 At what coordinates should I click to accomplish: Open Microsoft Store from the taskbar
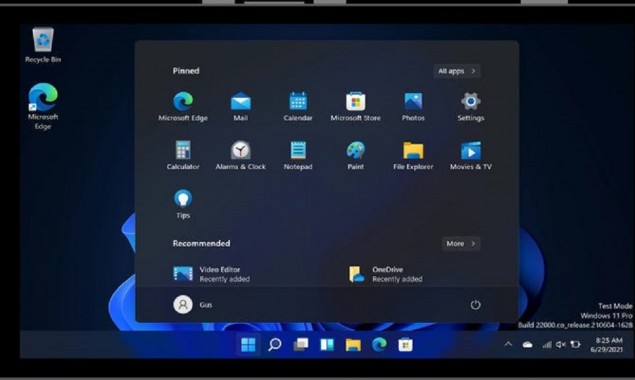click(x=405, y=345)
